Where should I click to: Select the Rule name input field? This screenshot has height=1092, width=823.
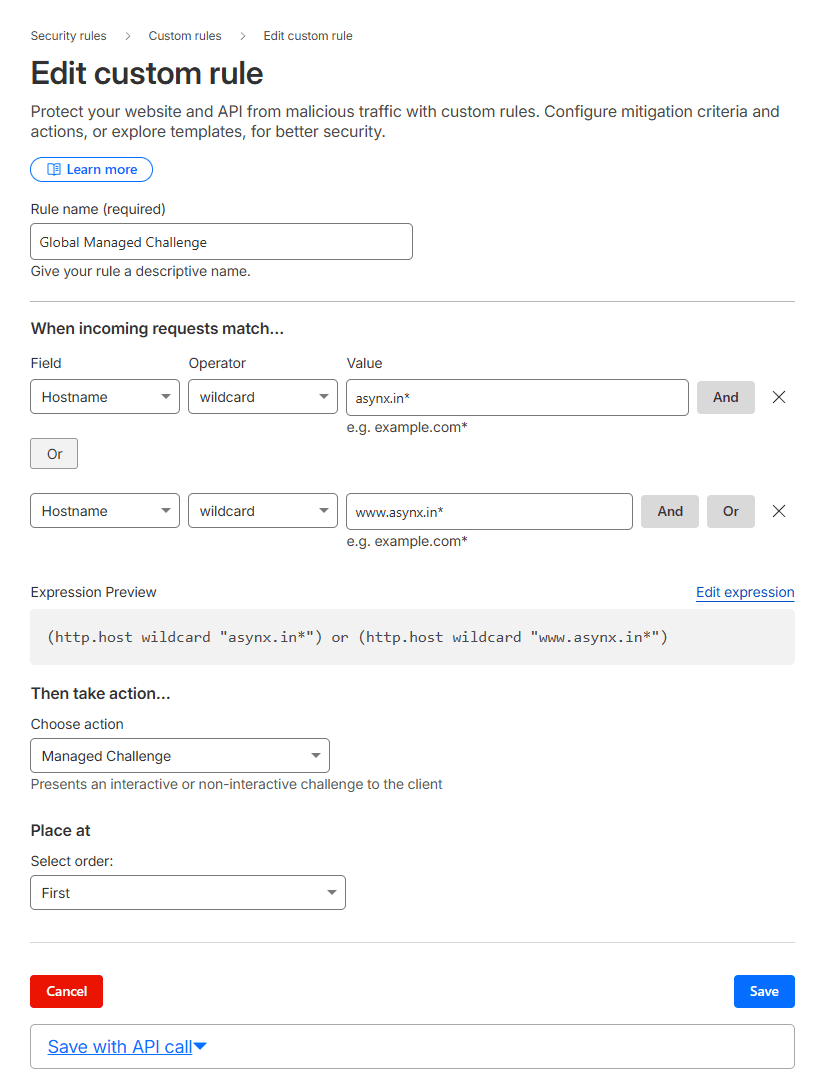click(221, 241)
